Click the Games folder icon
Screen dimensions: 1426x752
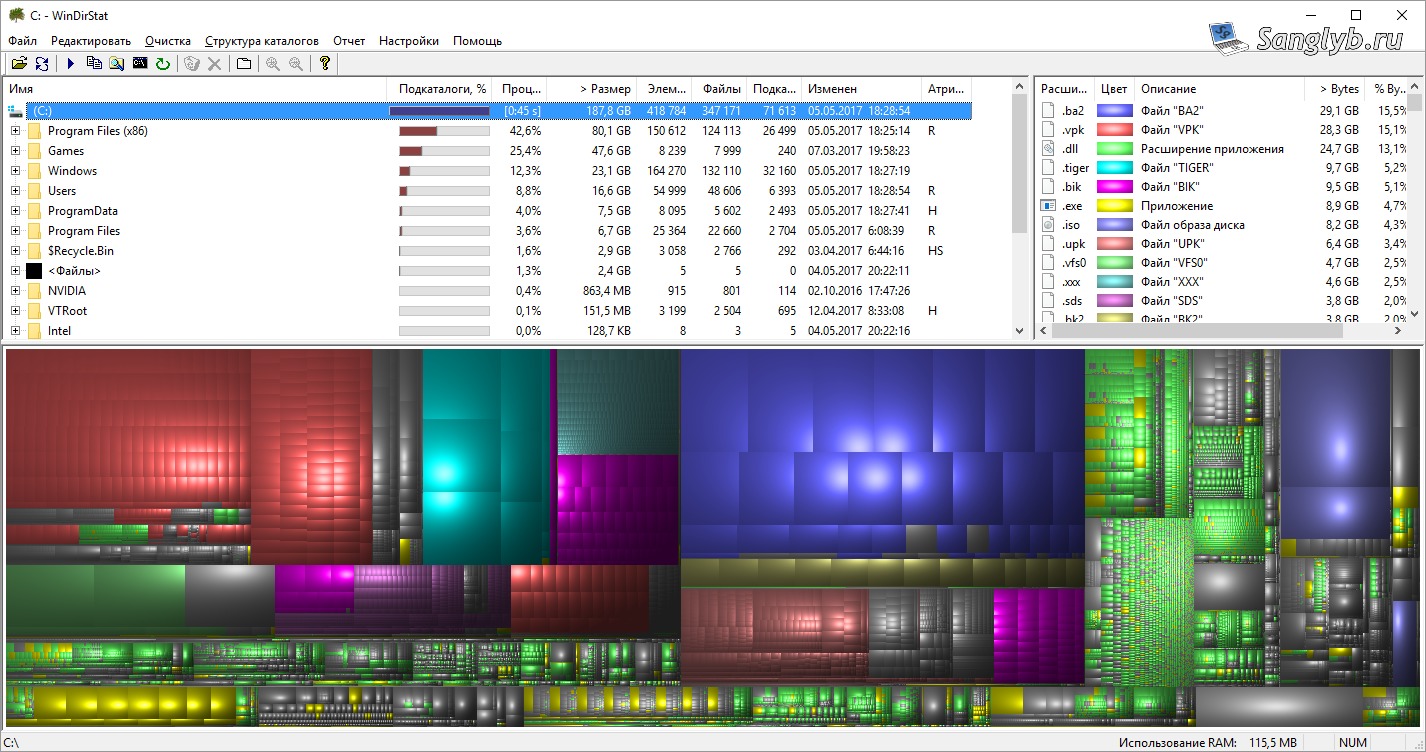(34, 151)
